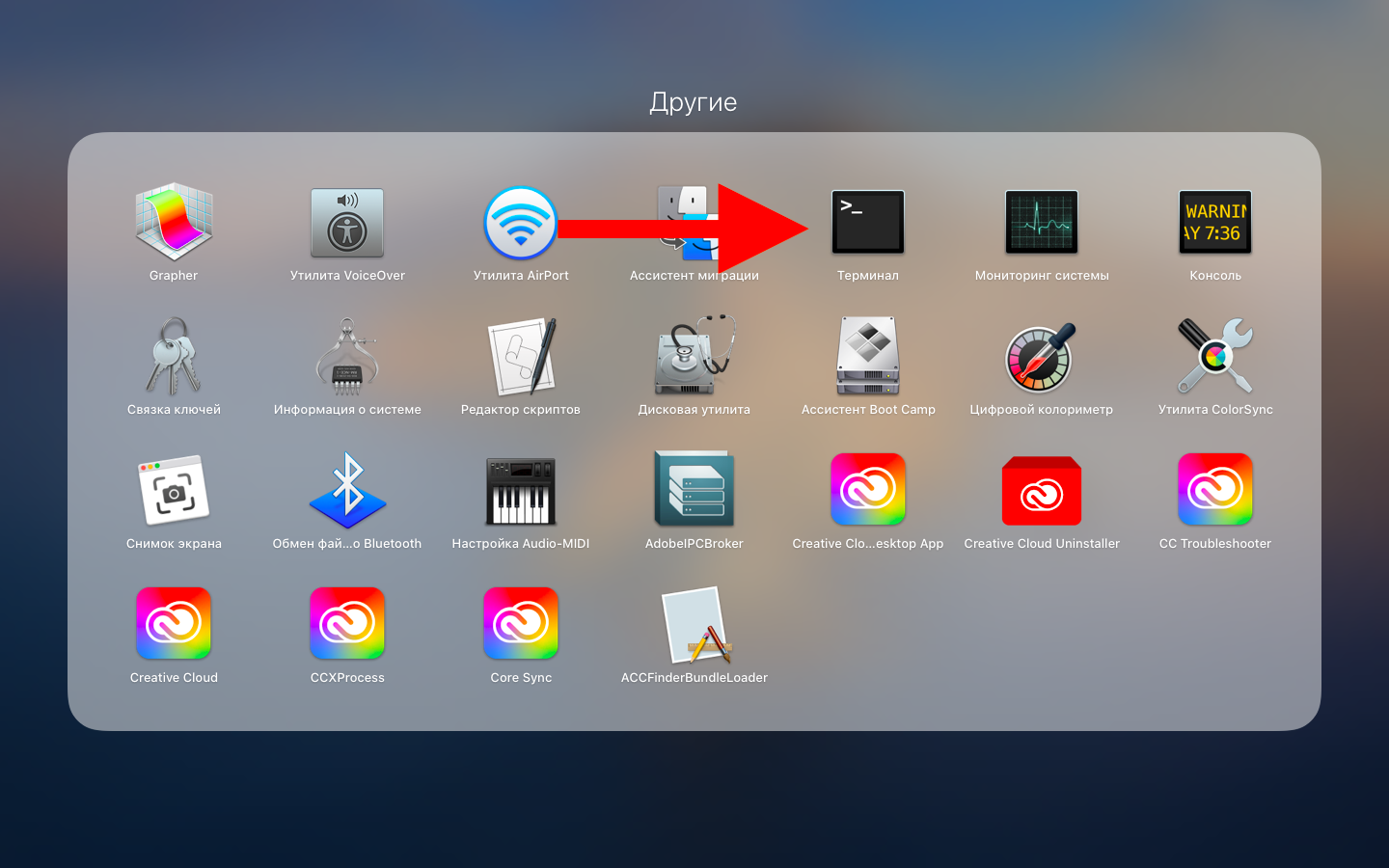Open Утилита AirPort icon
This screenshot has width=1389, height=868.
[x=521, y=222]
